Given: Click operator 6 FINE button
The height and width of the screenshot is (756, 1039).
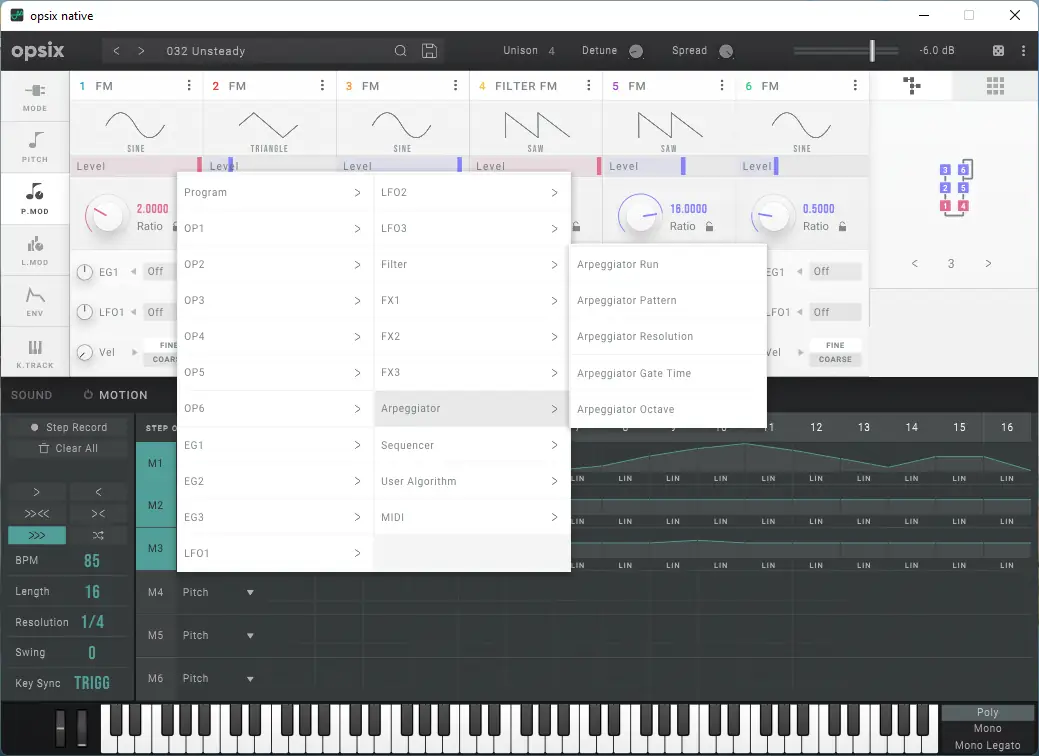Looking at the screenshot, I should click(835, 345).
